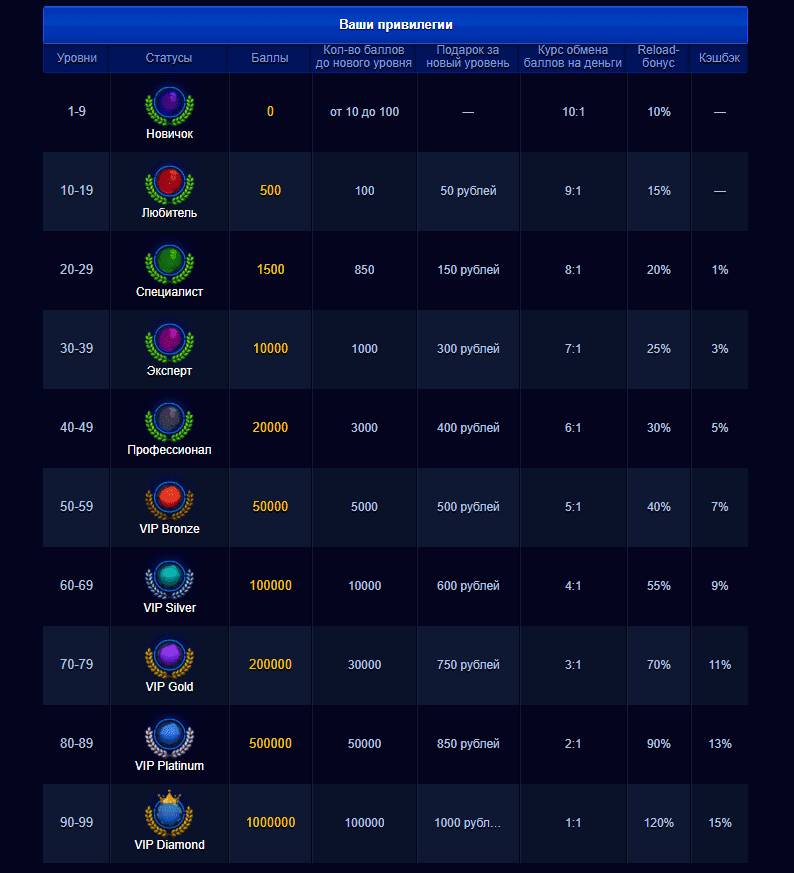Image resolution: width=794 pixels, height=873 pixels.
Task: Click the Статусы column header
Action: tap(169, 58)
